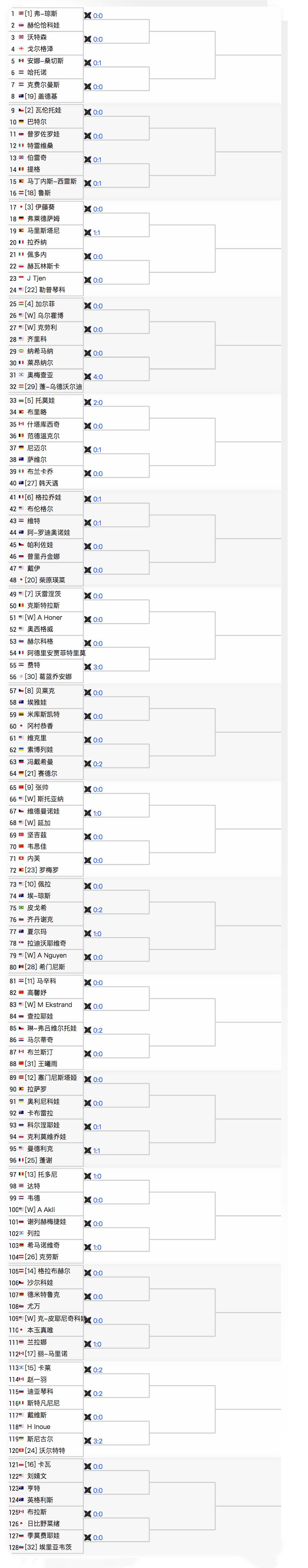Click head-to-head icon for 冯戴希曼 vs 赛德尔
Viewport: 308px width, 1568px height.
(87, 764)
